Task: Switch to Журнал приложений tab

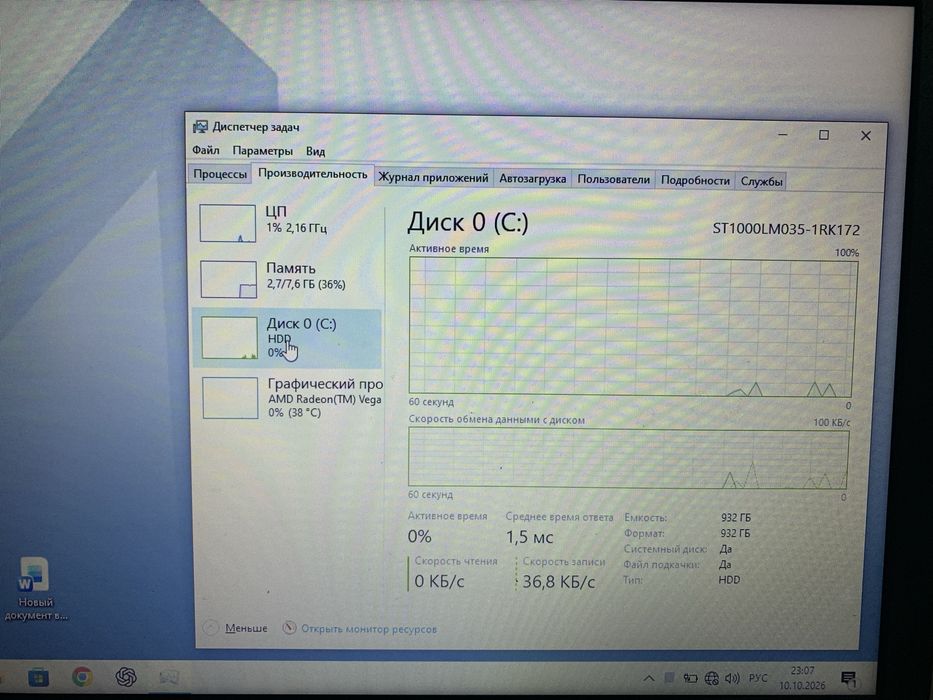Action: [433, 177]
